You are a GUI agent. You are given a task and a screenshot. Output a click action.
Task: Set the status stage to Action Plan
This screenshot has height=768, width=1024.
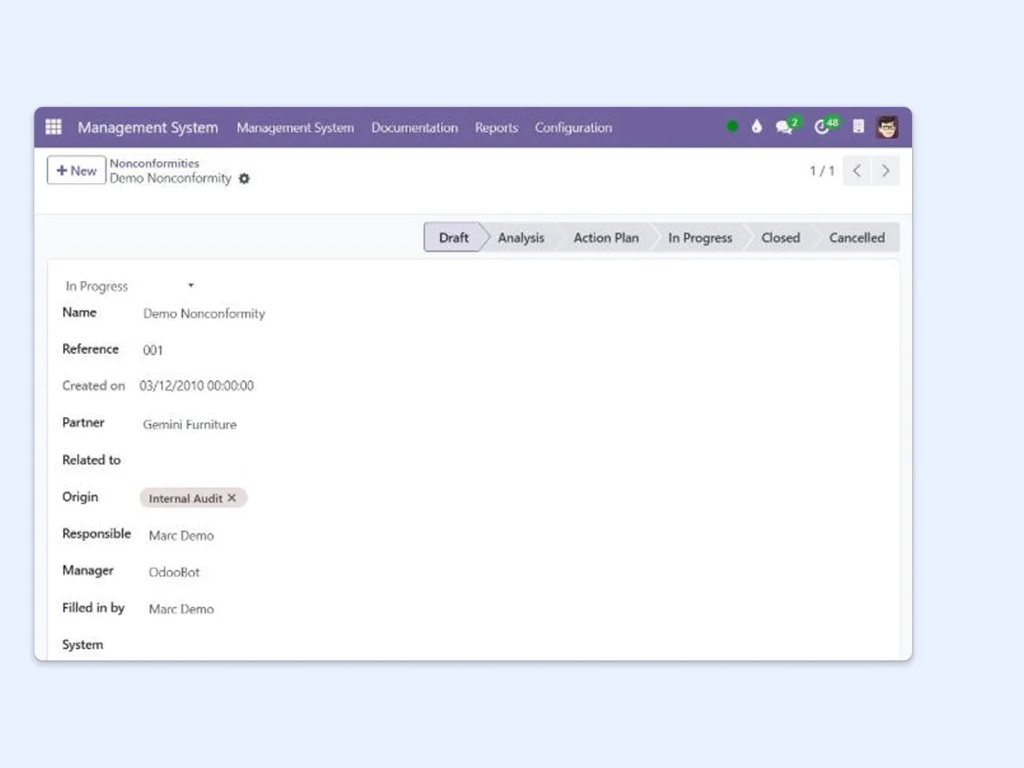(606, 238)
